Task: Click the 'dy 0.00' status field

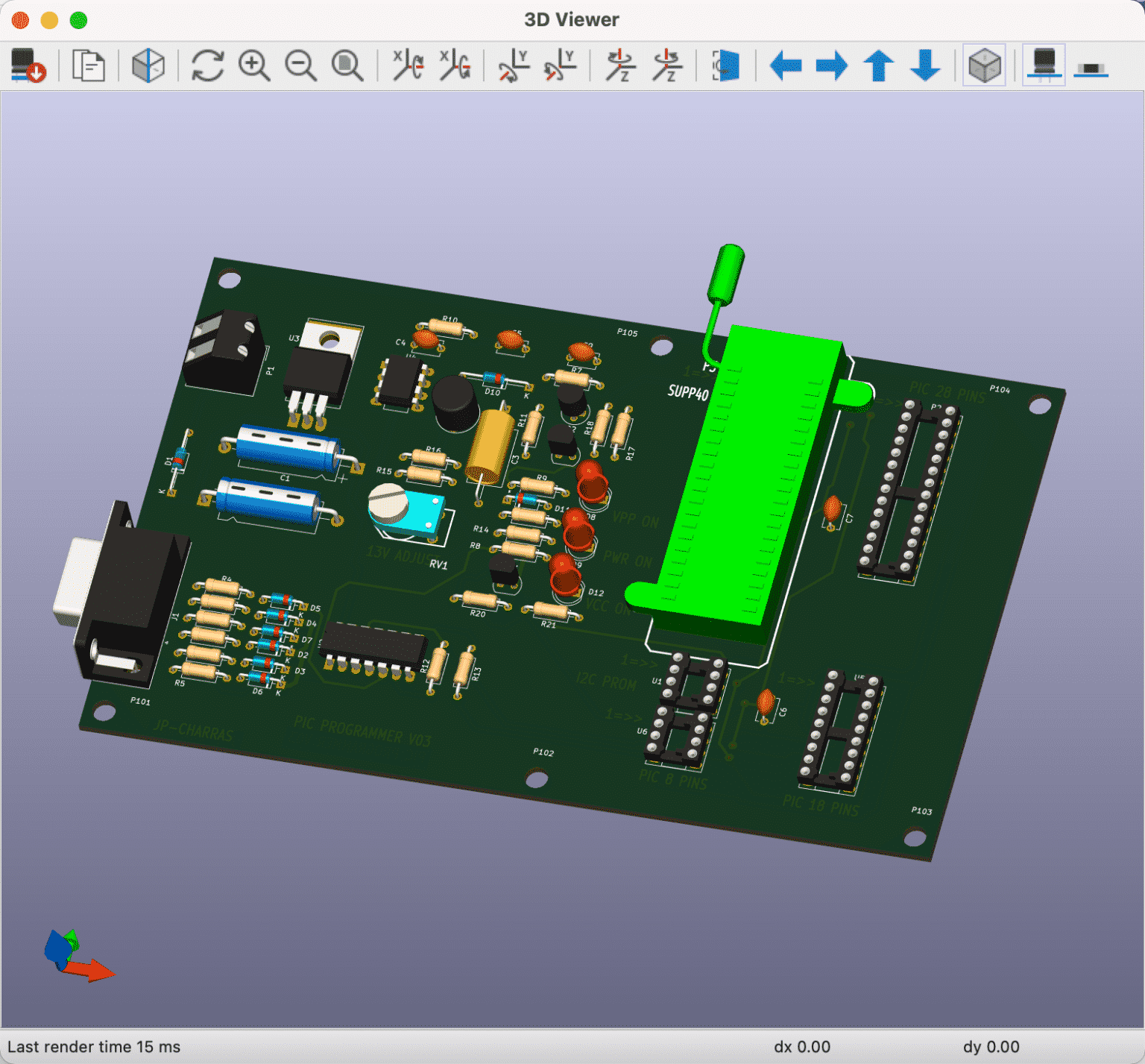Action: click(x=991, y=1047)
